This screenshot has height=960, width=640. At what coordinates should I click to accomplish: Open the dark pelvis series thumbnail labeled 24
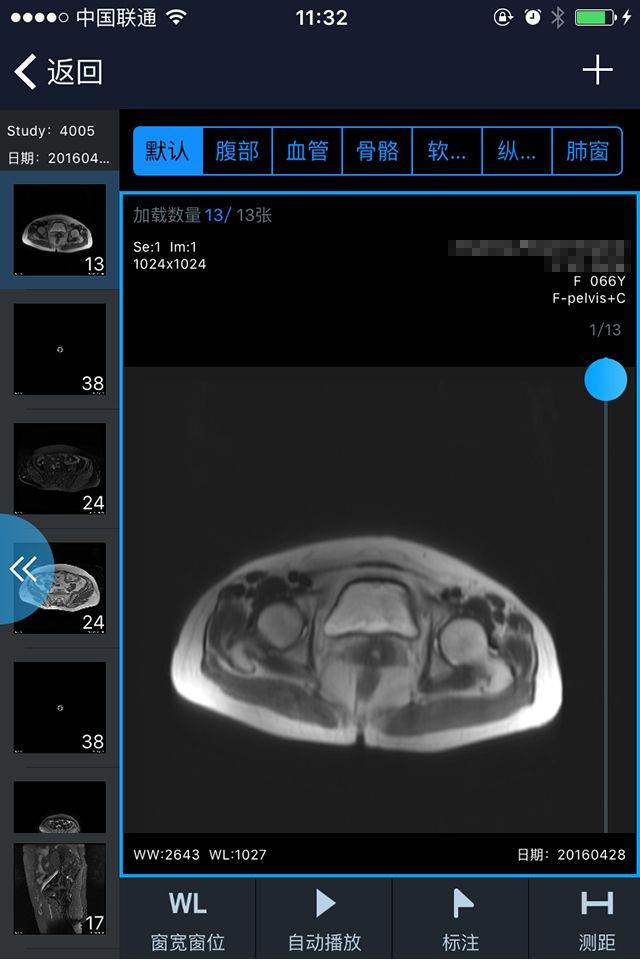click(x=59, y=468)
